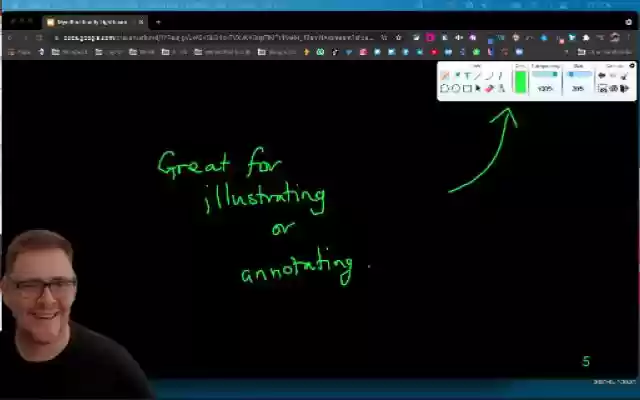The image size is (640, 400).
Task: Select the pink eraser tool
Action: coord(489,88)
